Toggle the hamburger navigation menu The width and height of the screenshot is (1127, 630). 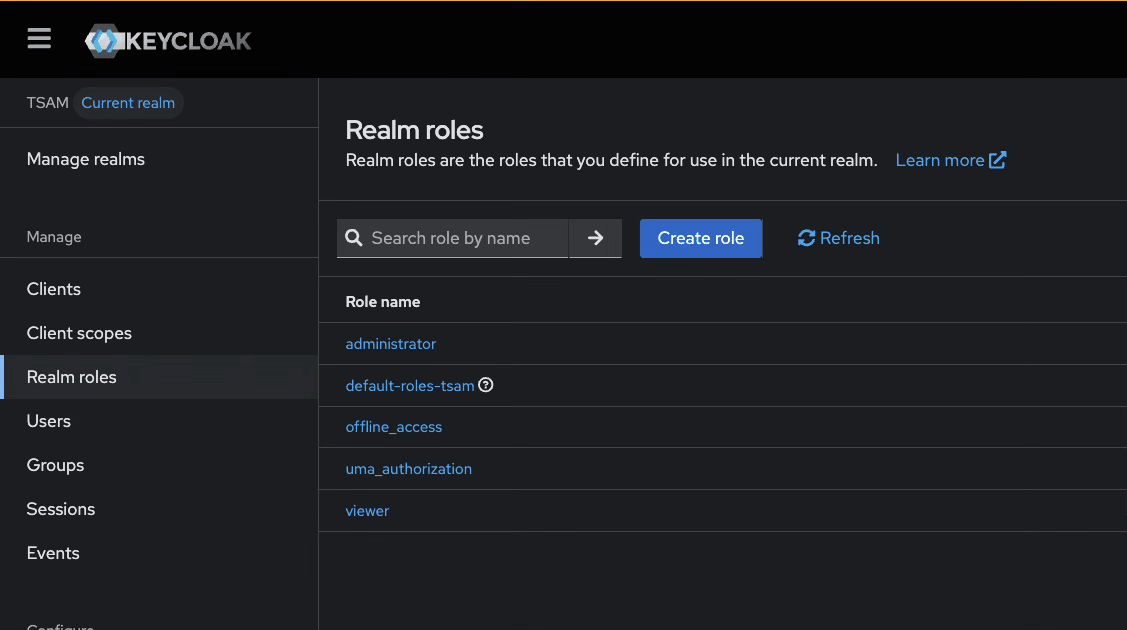pos(39,39)
